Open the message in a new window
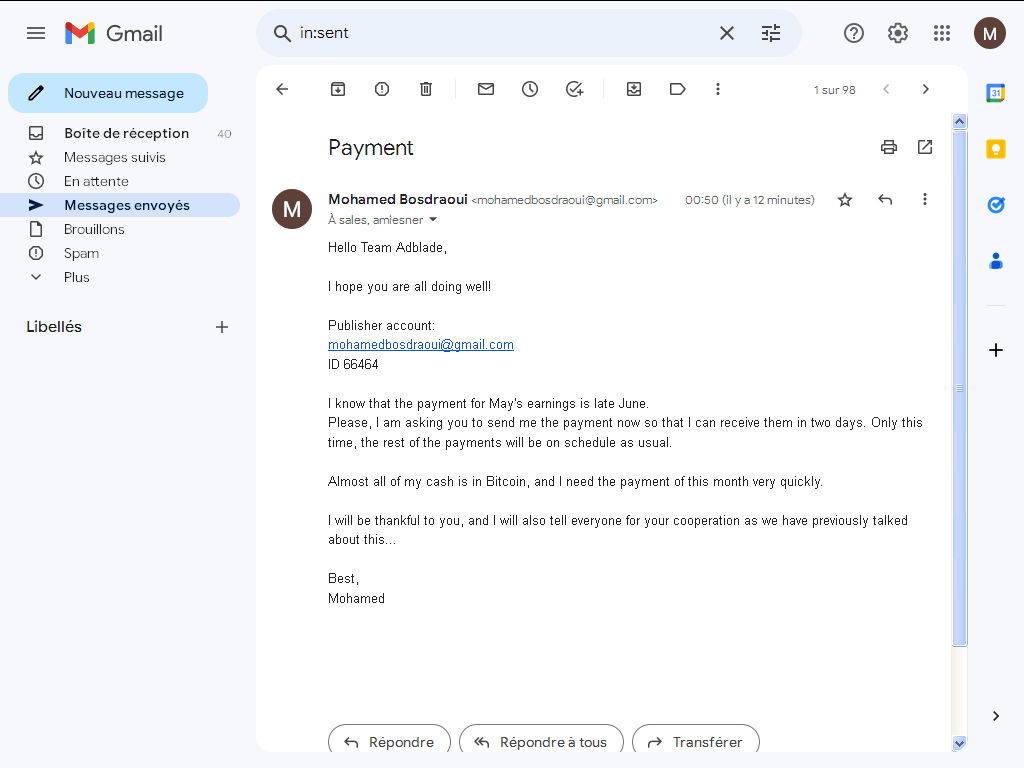Screen dimensions: 1024x768 click(x=925, y=147)
